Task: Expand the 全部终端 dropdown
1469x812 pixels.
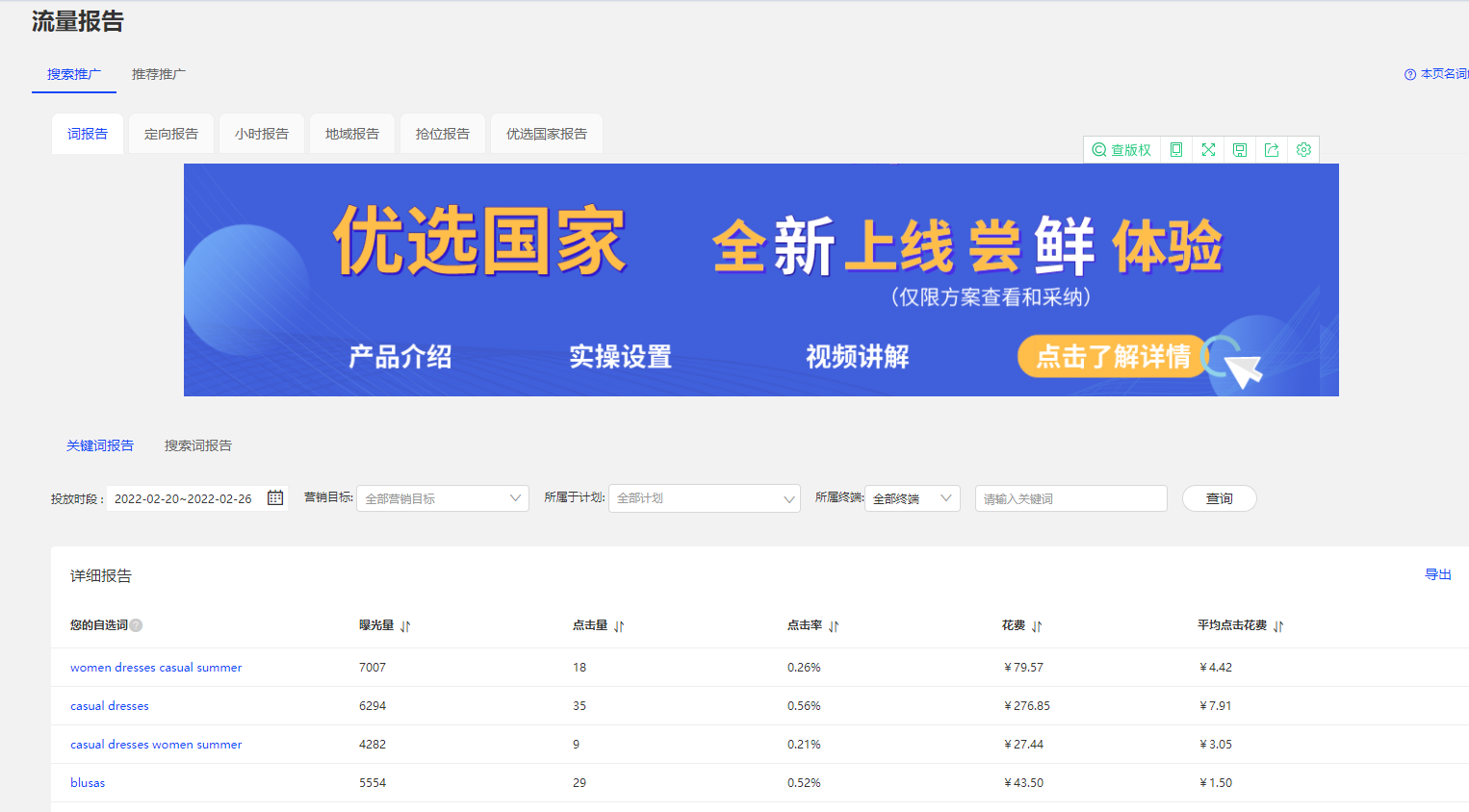Action: pos(912,497)
